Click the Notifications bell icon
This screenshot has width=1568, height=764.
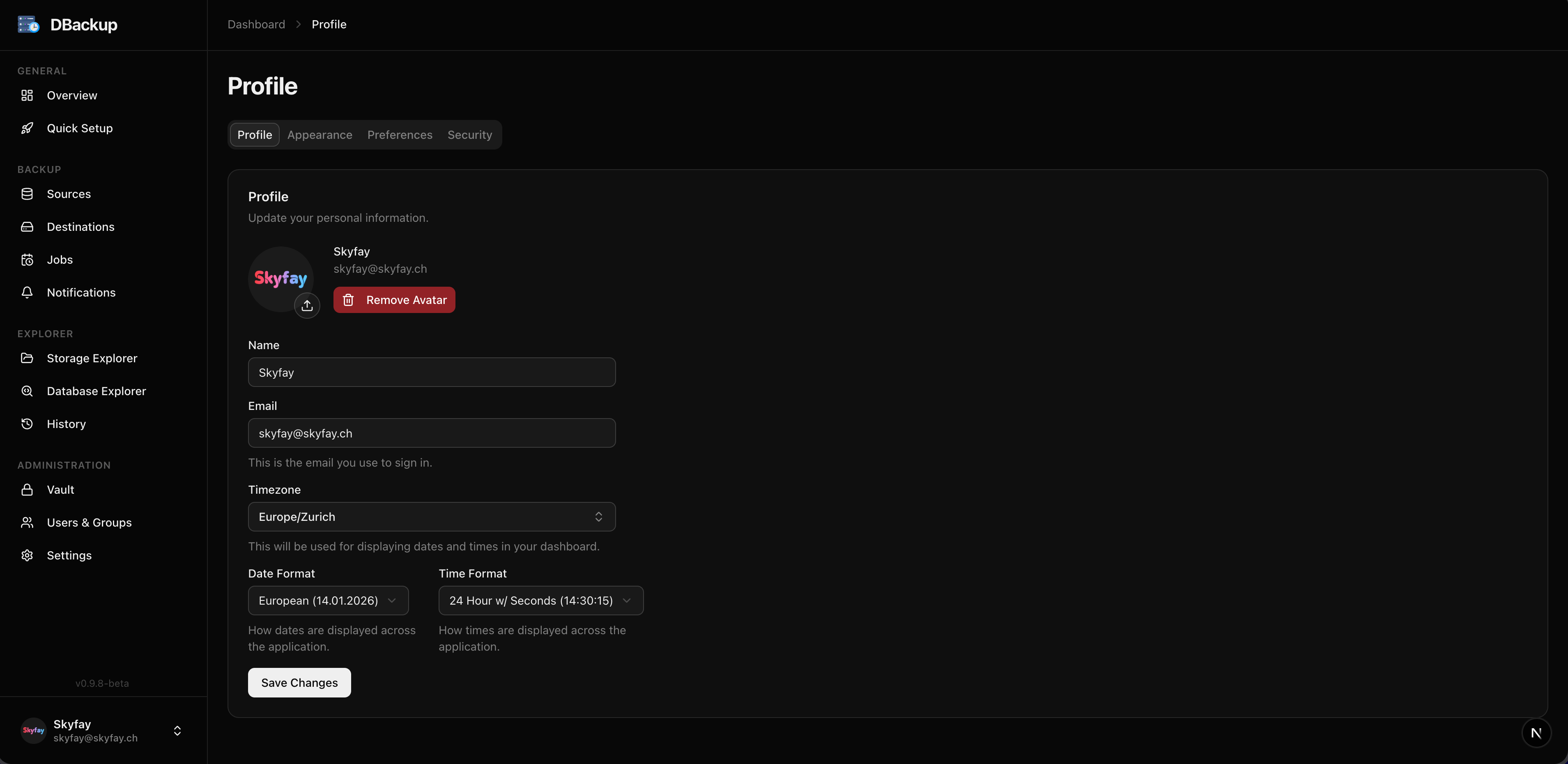tap(28, 292)
